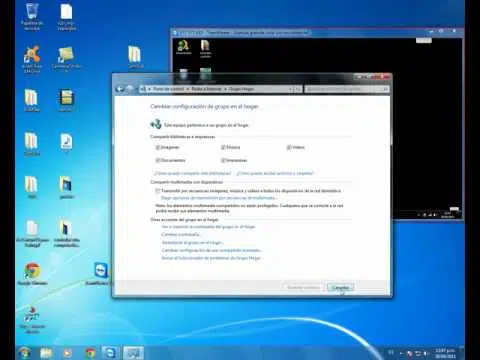
Task: Click the Grupo Hogar breadcrumb
Action: [x=241, y=89]
